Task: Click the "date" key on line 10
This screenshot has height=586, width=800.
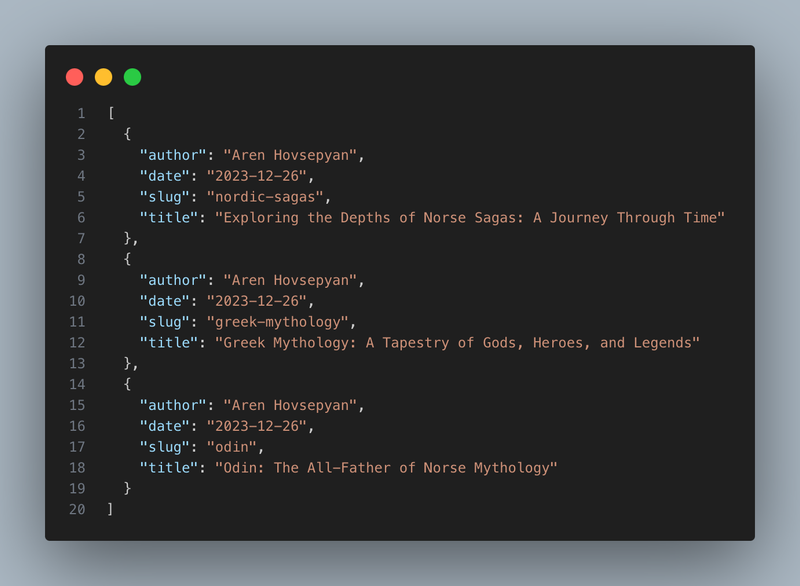Action: click(x=165, y=301)
